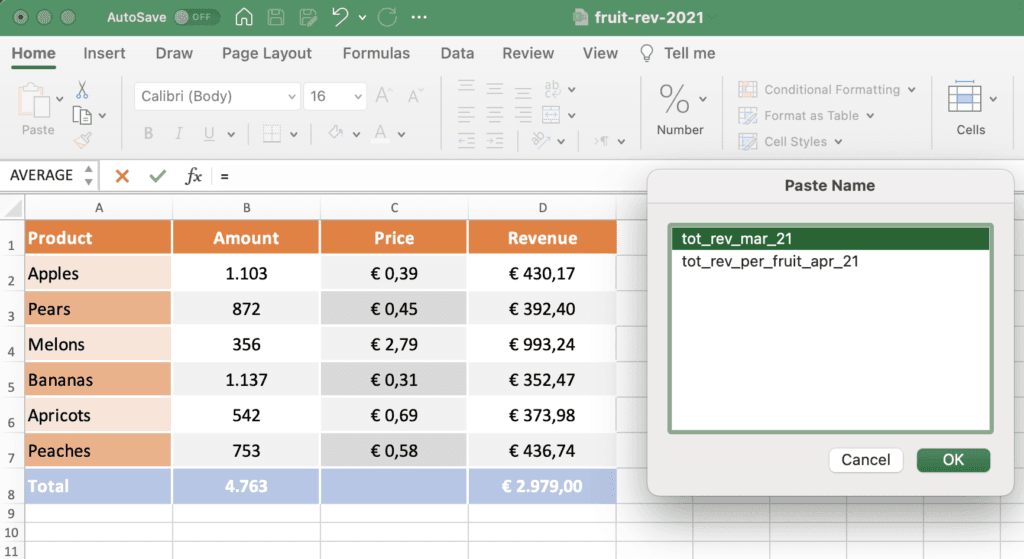1024x559 pixels.
Task: Toggle the AutoSave switch
Action: pyautogui.click(x=196, y=17)
